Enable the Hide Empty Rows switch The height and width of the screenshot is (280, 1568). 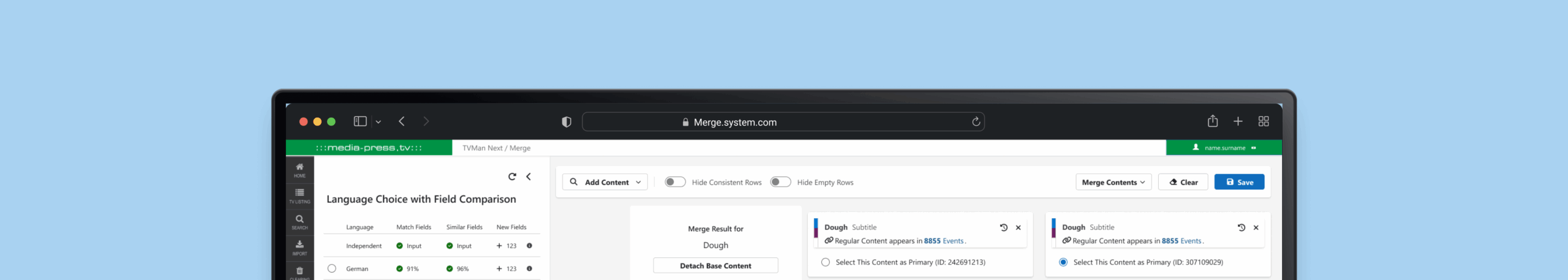pyautogui.click(x=780, y=182)
